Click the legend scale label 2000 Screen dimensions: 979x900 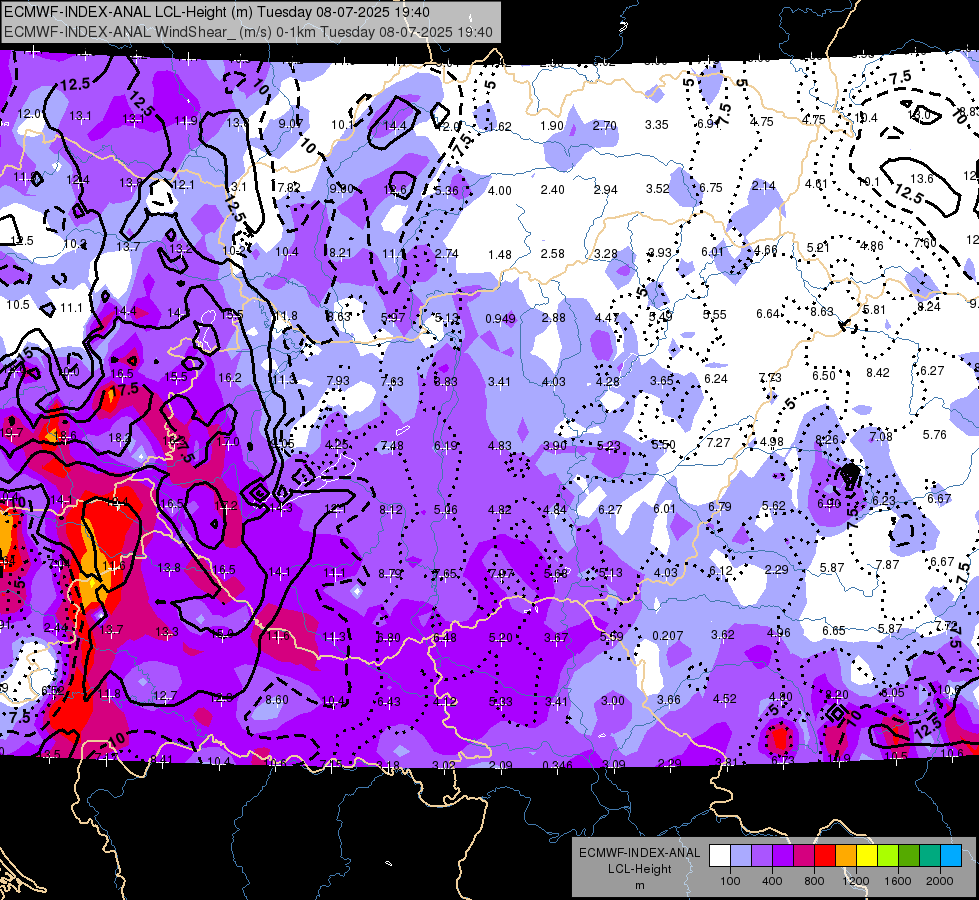point(940,881)
